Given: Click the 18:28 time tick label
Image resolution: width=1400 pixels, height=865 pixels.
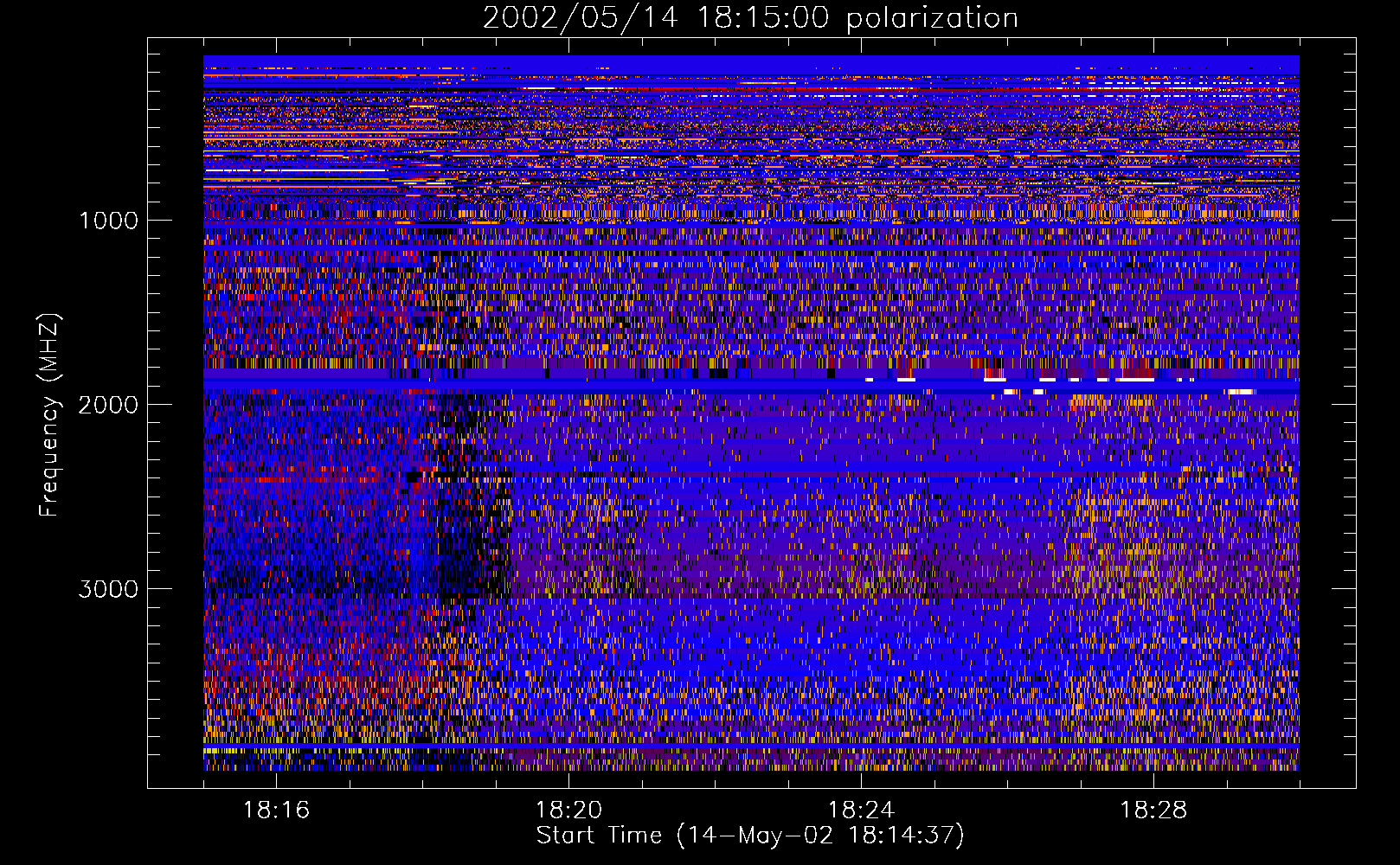Looking at the screenshot, I should pos(1153,811).
